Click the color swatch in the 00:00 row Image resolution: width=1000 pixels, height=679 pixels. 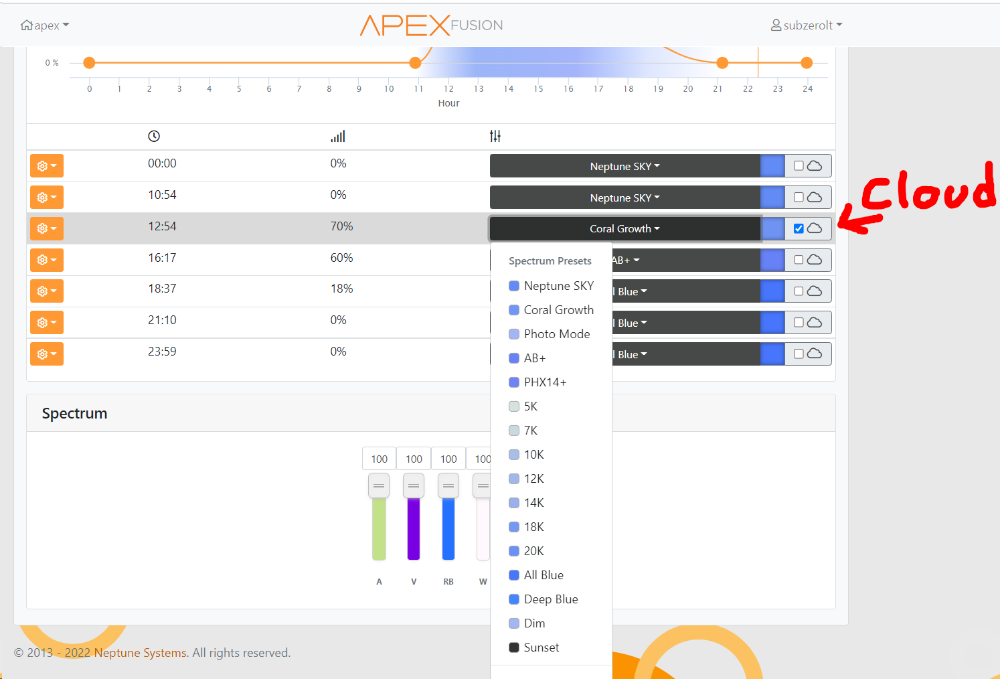coord(772,166)
